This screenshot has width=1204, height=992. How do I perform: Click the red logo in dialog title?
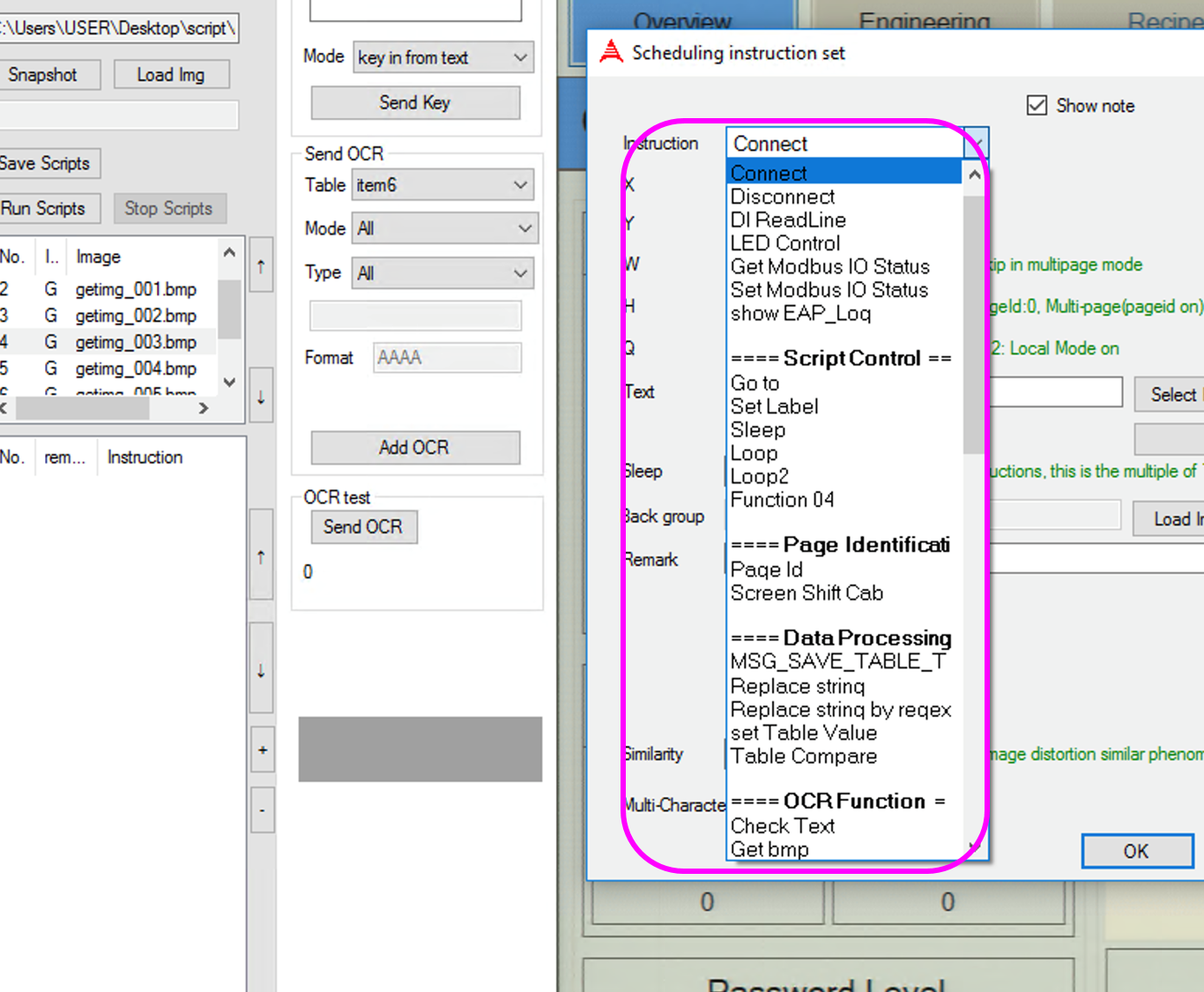pyautogui.click(x=611, y=52)
